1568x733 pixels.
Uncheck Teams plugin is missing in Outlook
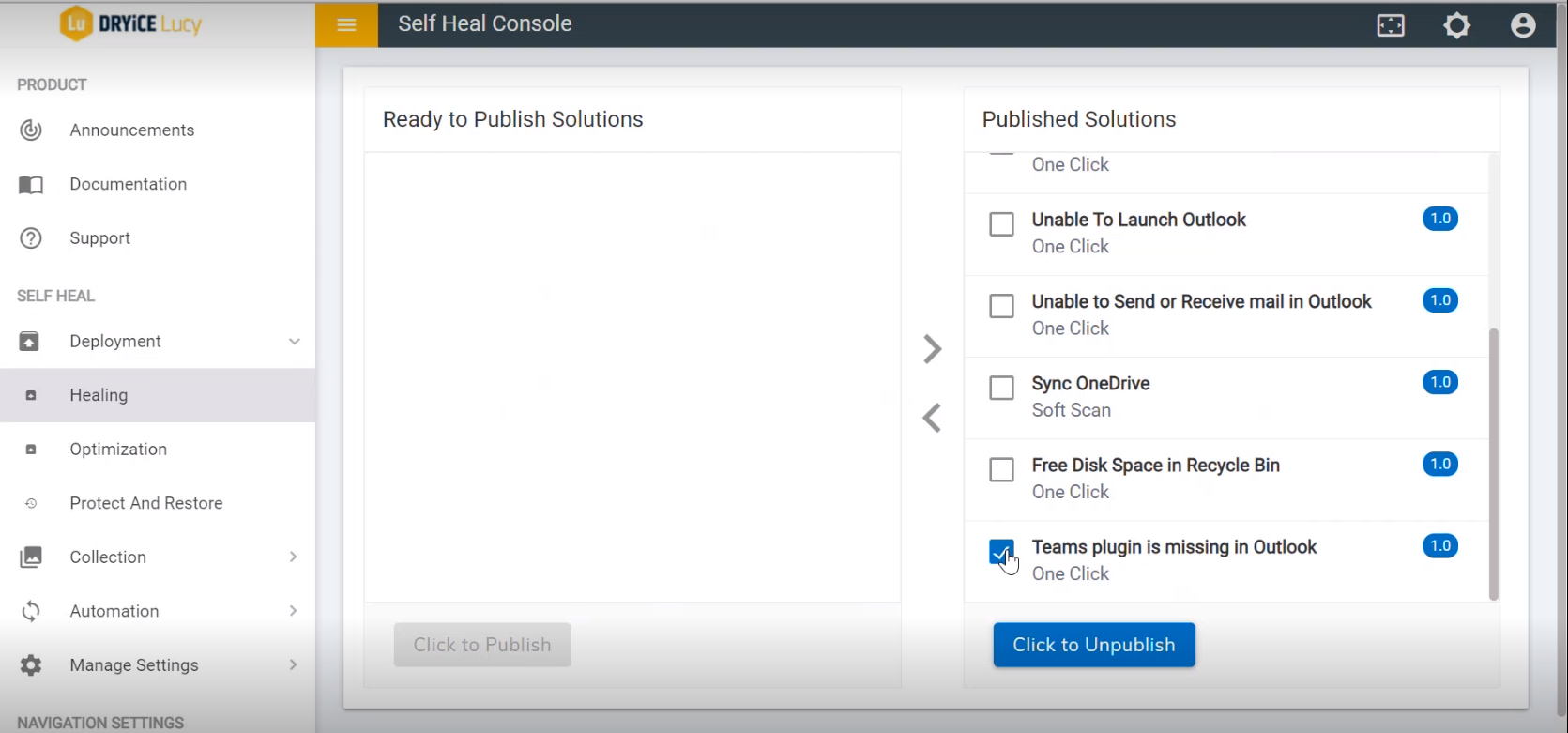1001,552
